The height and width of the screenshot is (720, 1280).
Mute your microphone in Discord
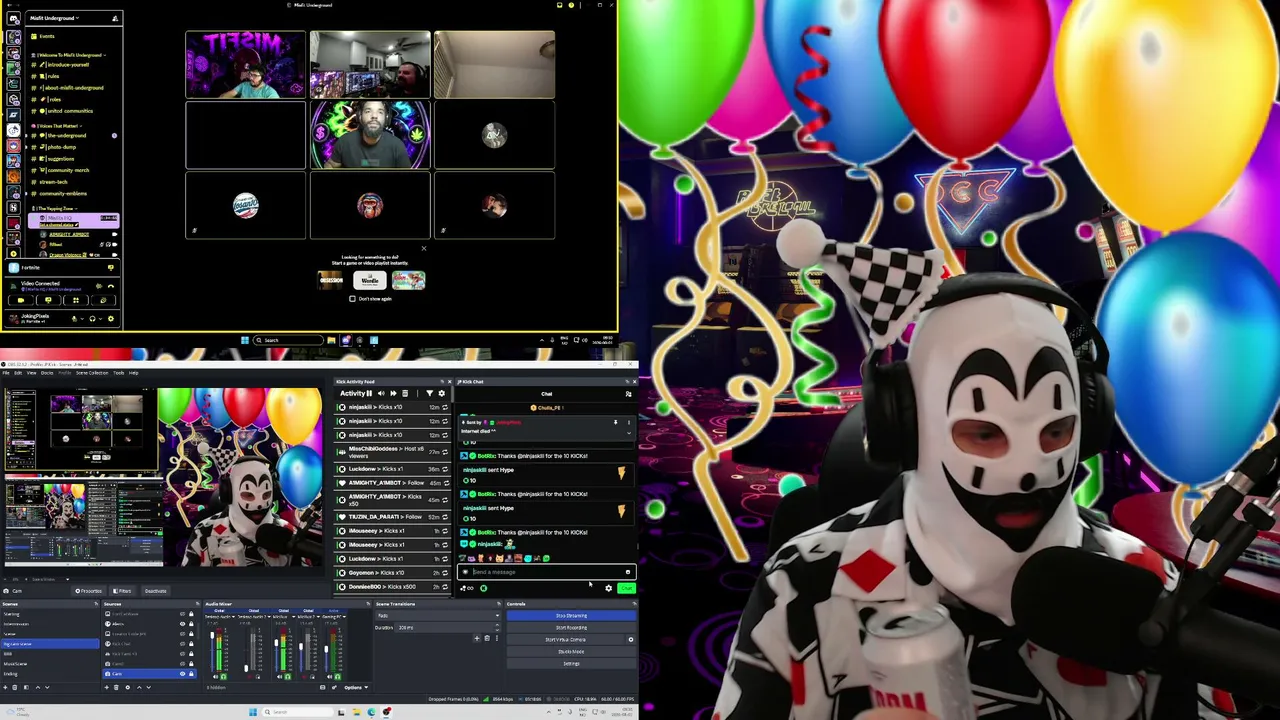pyautogui.click(x=74, y=319)
